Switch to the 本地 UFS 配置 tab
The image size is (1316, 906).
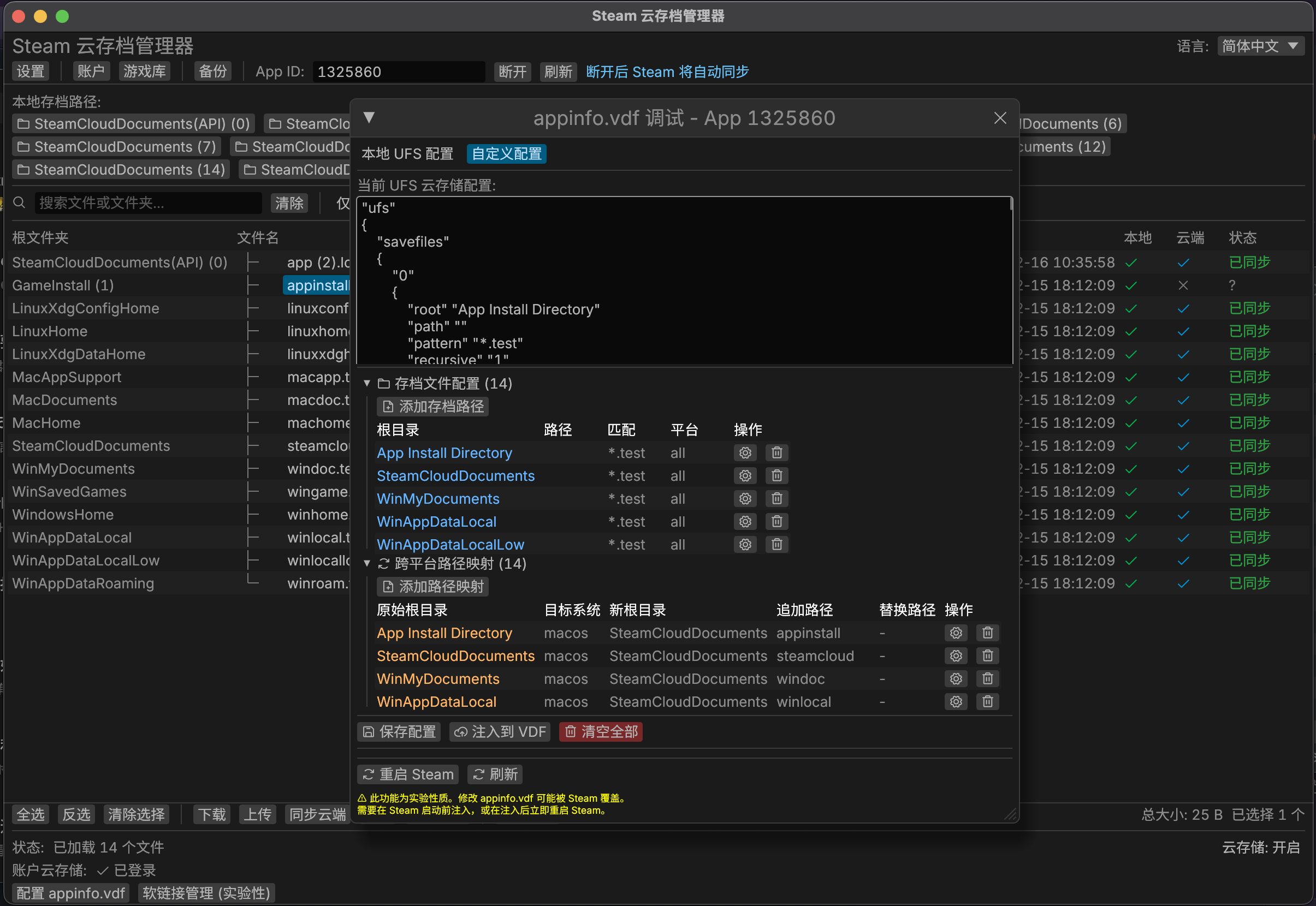coord(407,154)
